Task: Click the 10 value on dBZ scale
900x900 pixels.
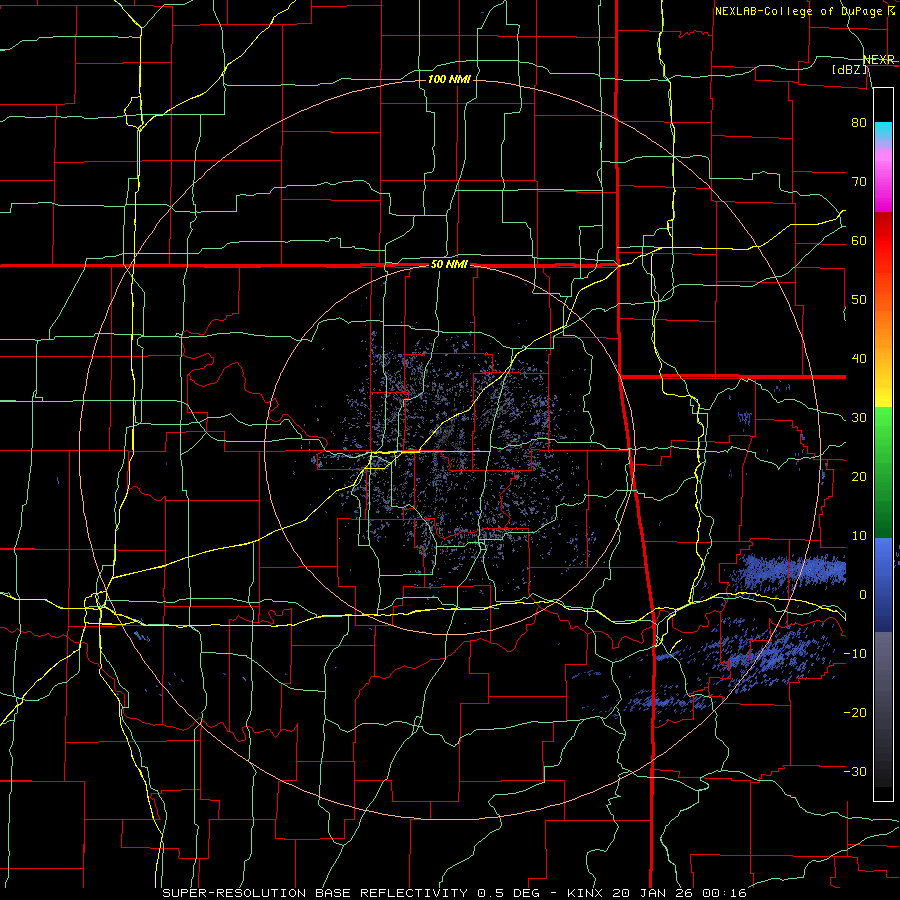Action: pyautogui.click(x=859, y=536)
